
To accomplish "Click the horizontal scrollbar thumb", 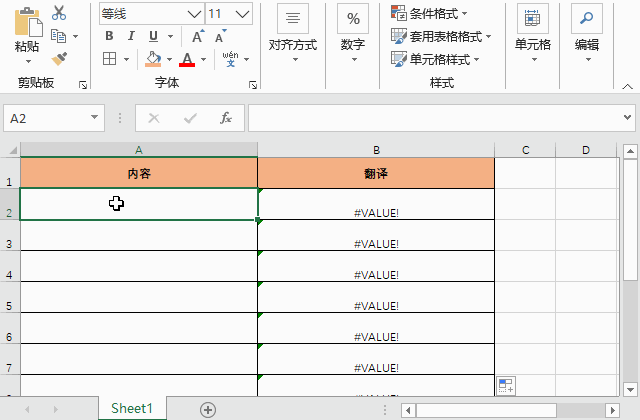I will click(487, 410).
